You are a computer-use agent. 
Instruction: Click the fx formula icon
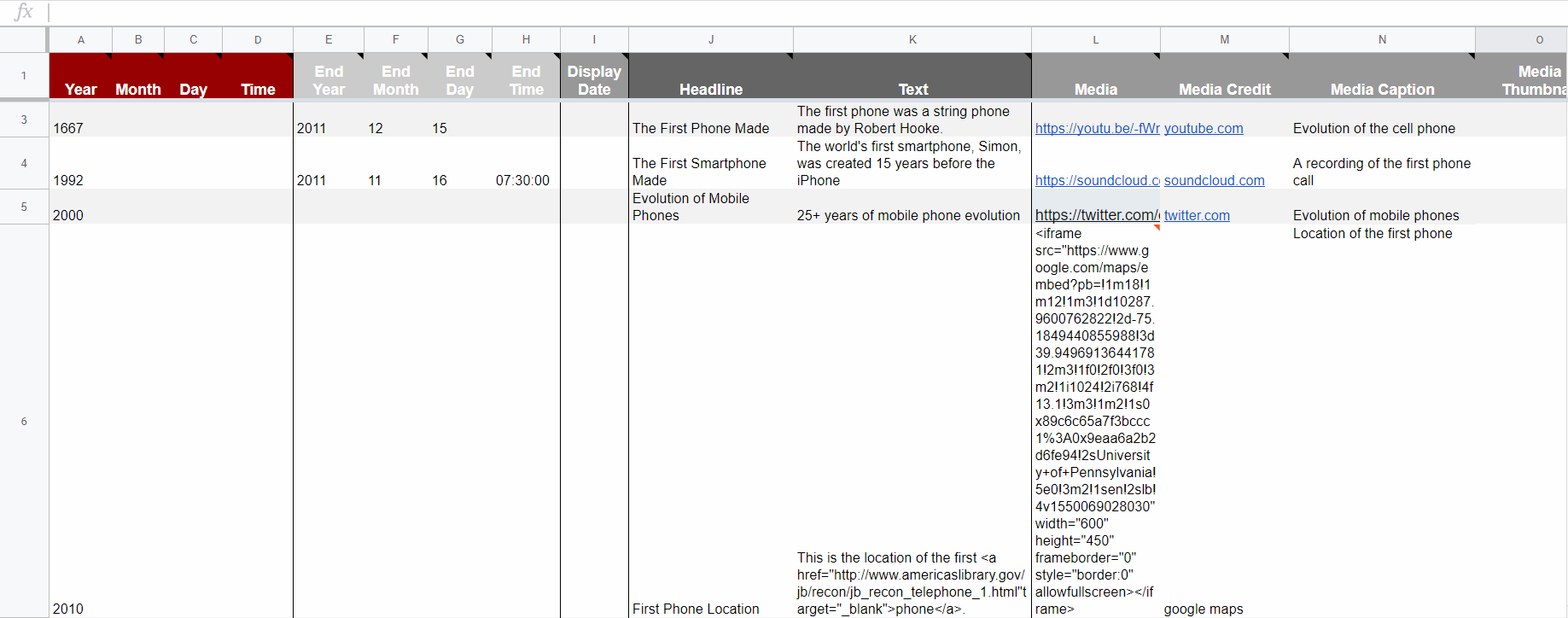click(24, 12)
